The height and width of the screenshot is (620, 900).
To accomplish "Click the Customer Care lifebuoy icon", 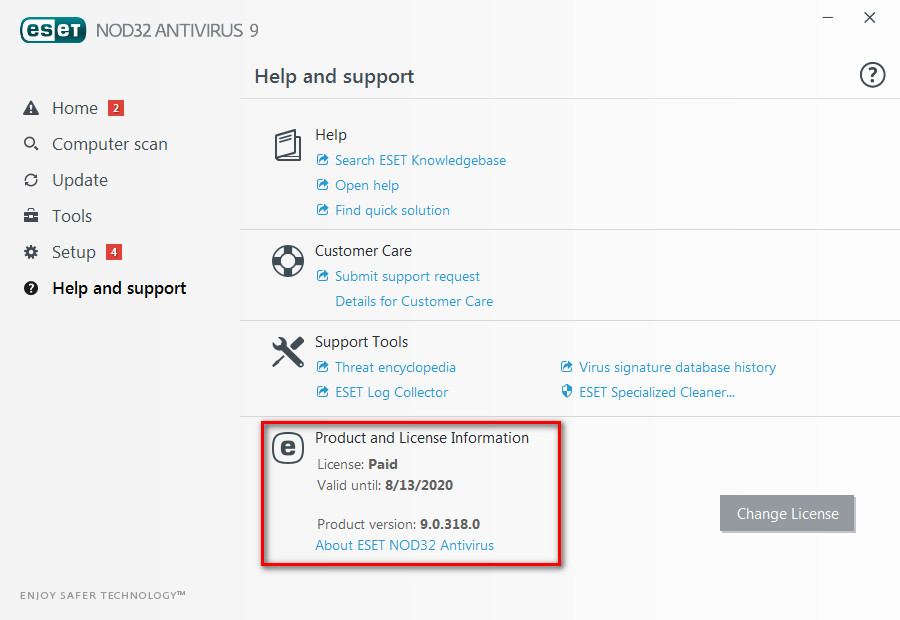I will click(288, 261).
